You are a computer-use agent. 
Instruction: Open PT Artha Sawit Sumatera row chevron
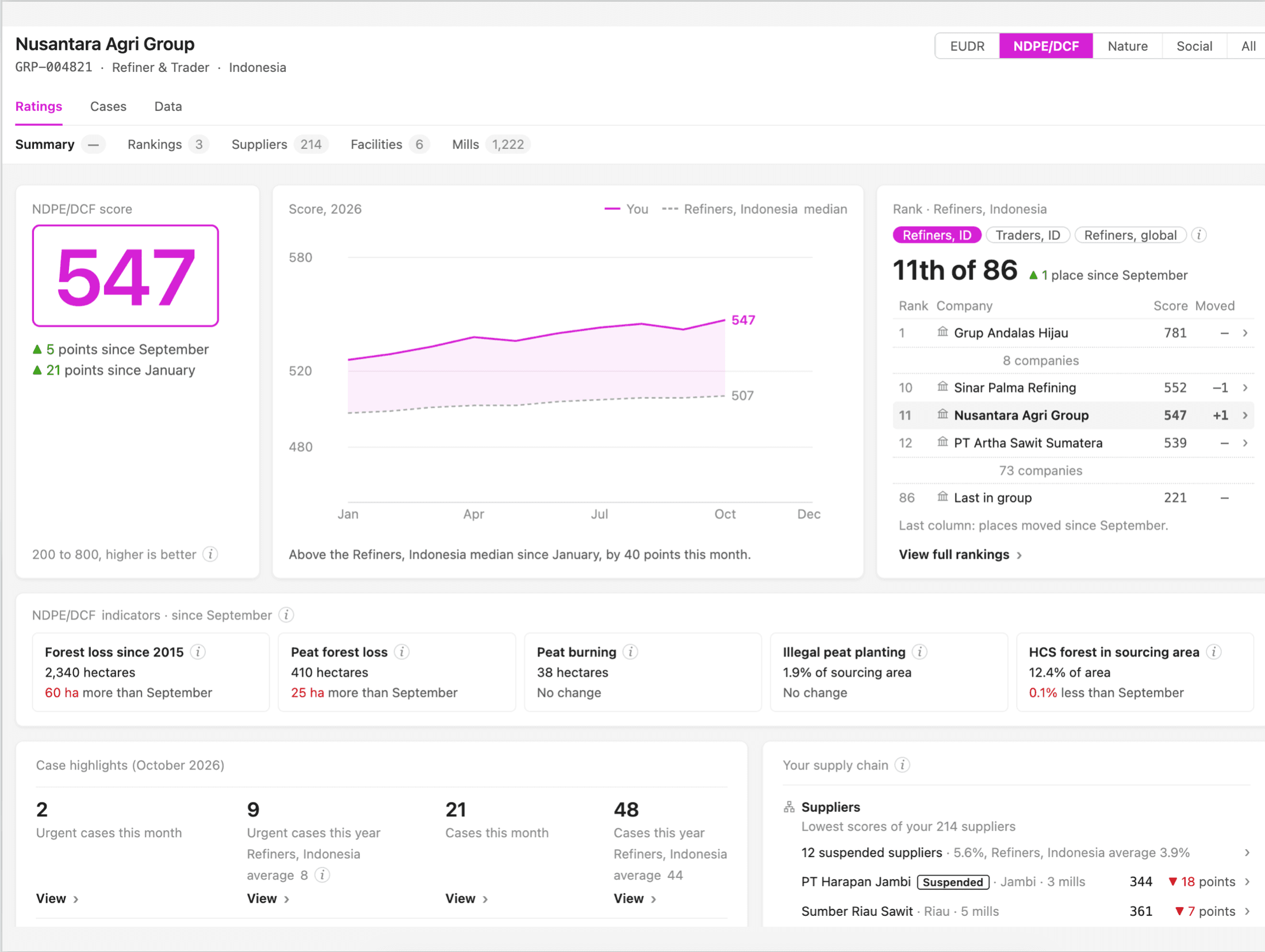pyautogui.click(x=1245, y=443)
